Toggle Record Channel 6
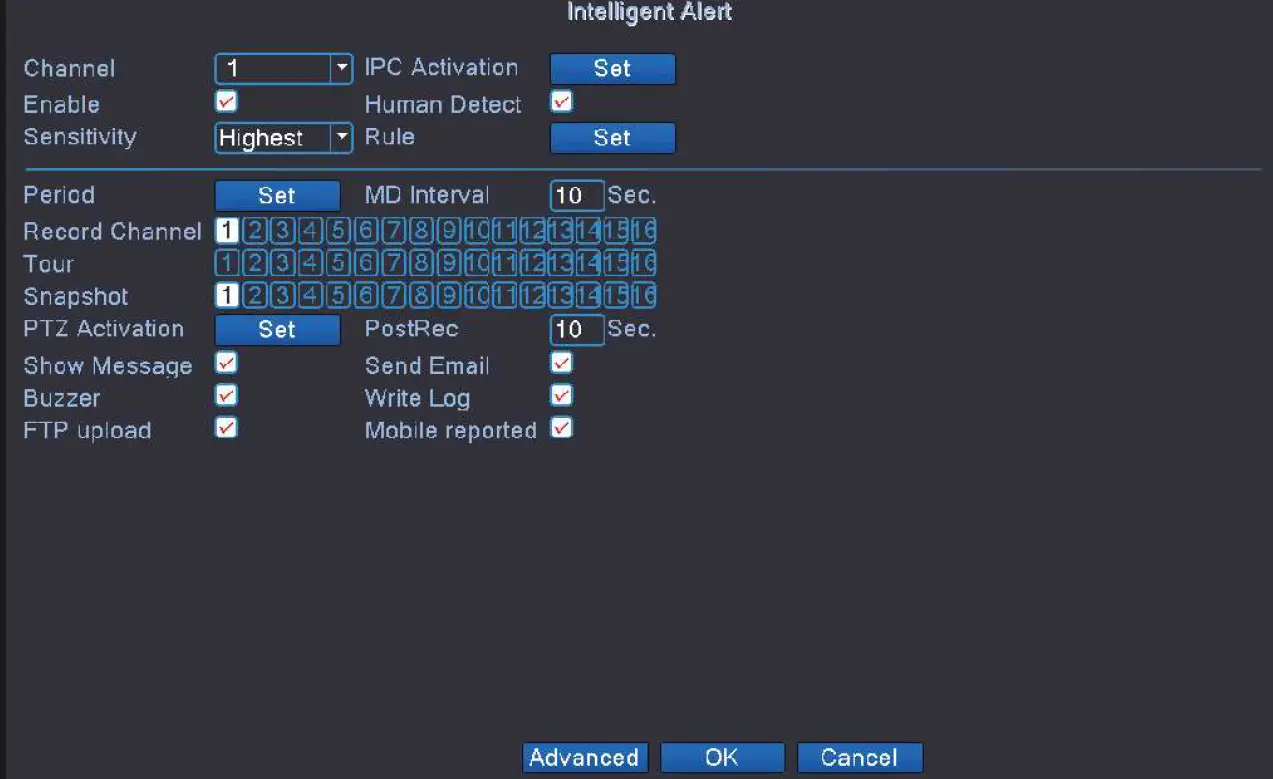 click(x=366, y=231)
